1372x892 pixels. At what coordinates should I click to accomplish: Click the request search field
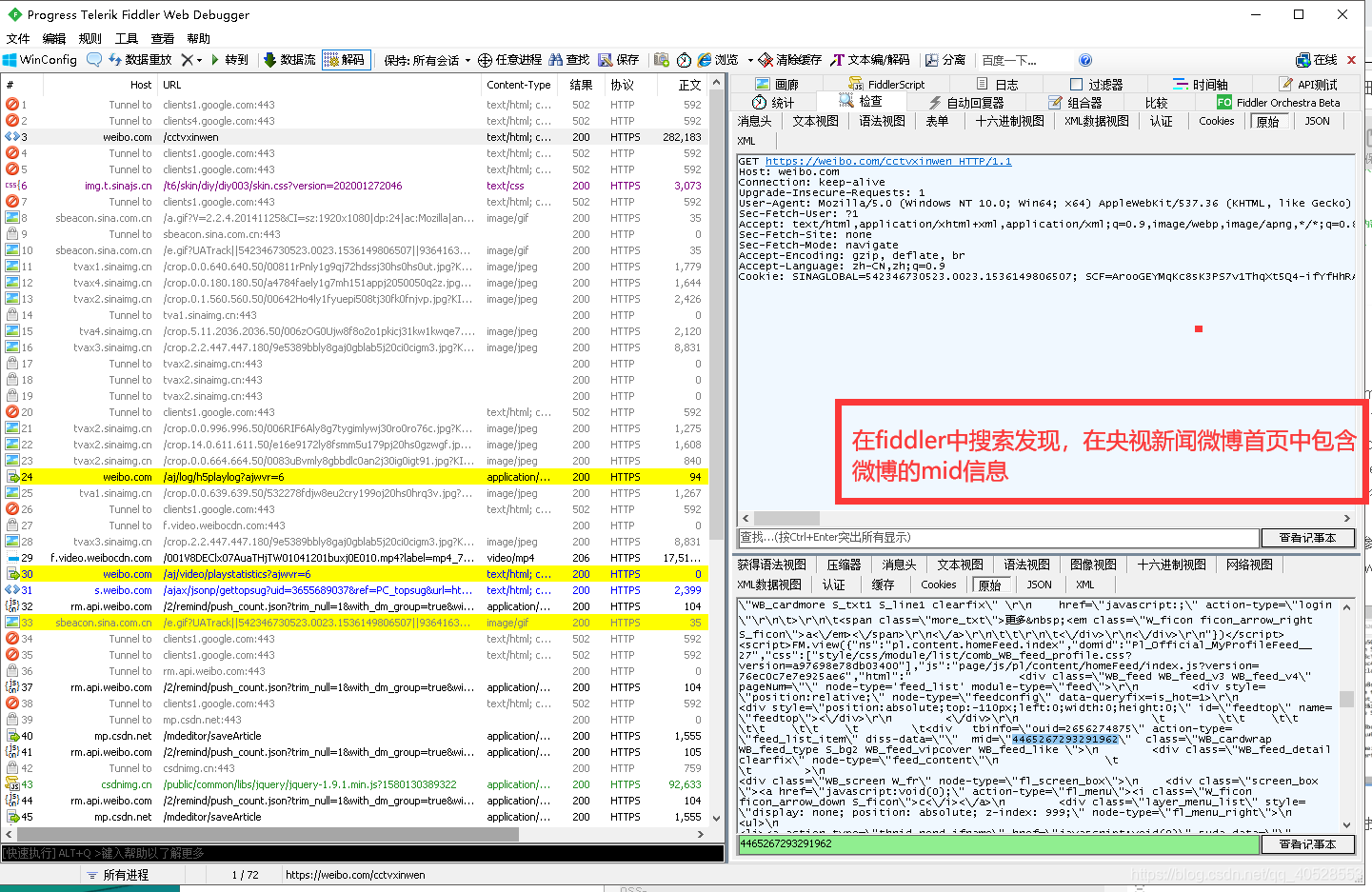(999, 538)
